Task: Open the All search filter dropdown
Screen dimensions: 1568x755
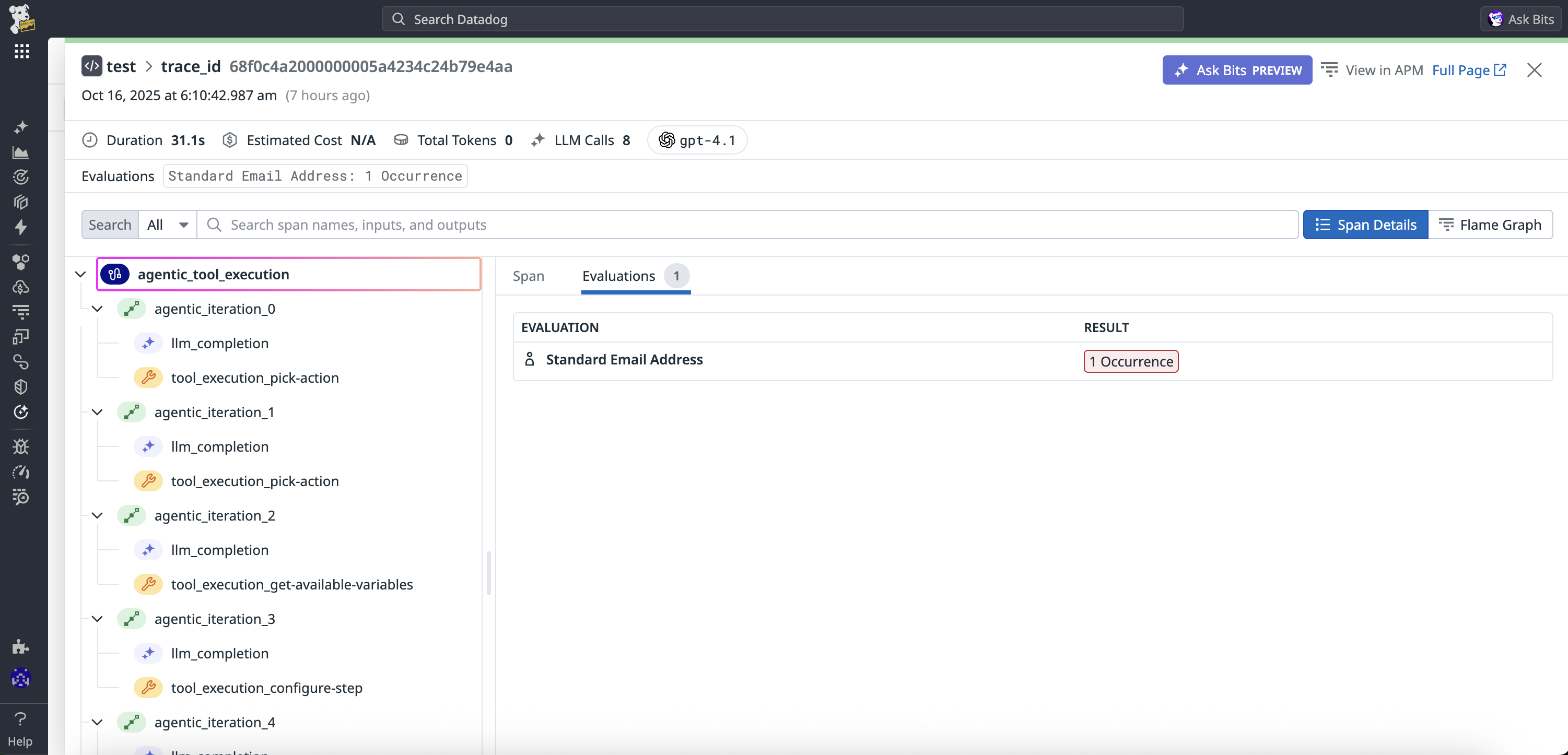Action: click(x=167, y=225)
